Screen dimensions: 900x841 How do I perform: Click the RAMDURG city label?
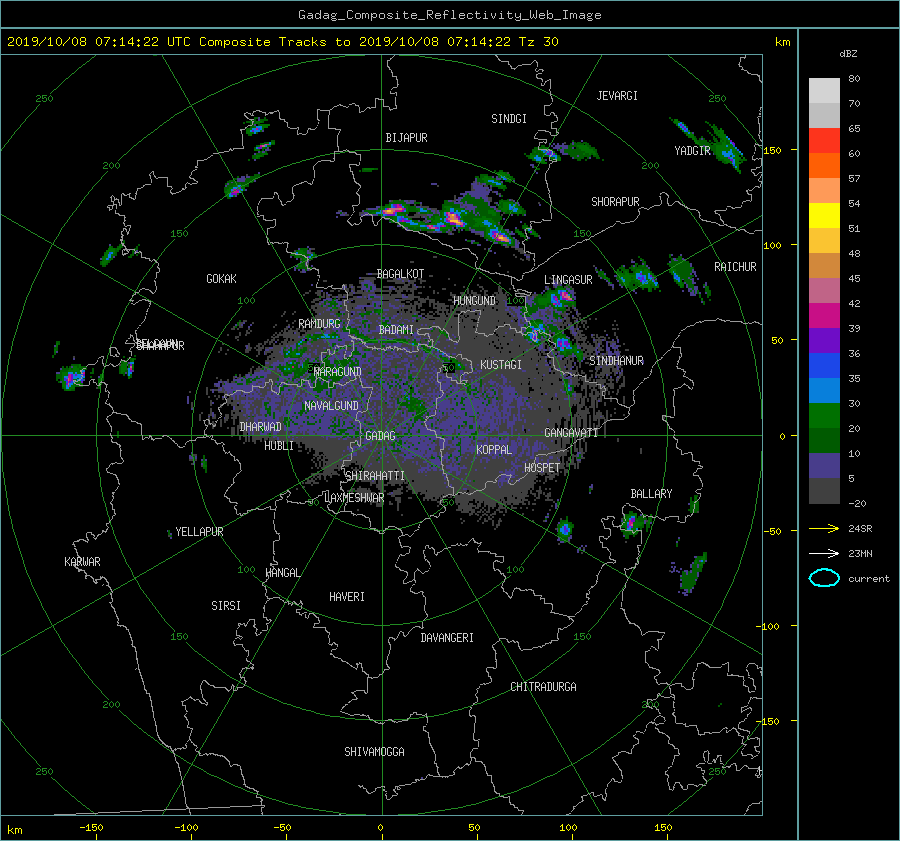(x=319, y=324)
